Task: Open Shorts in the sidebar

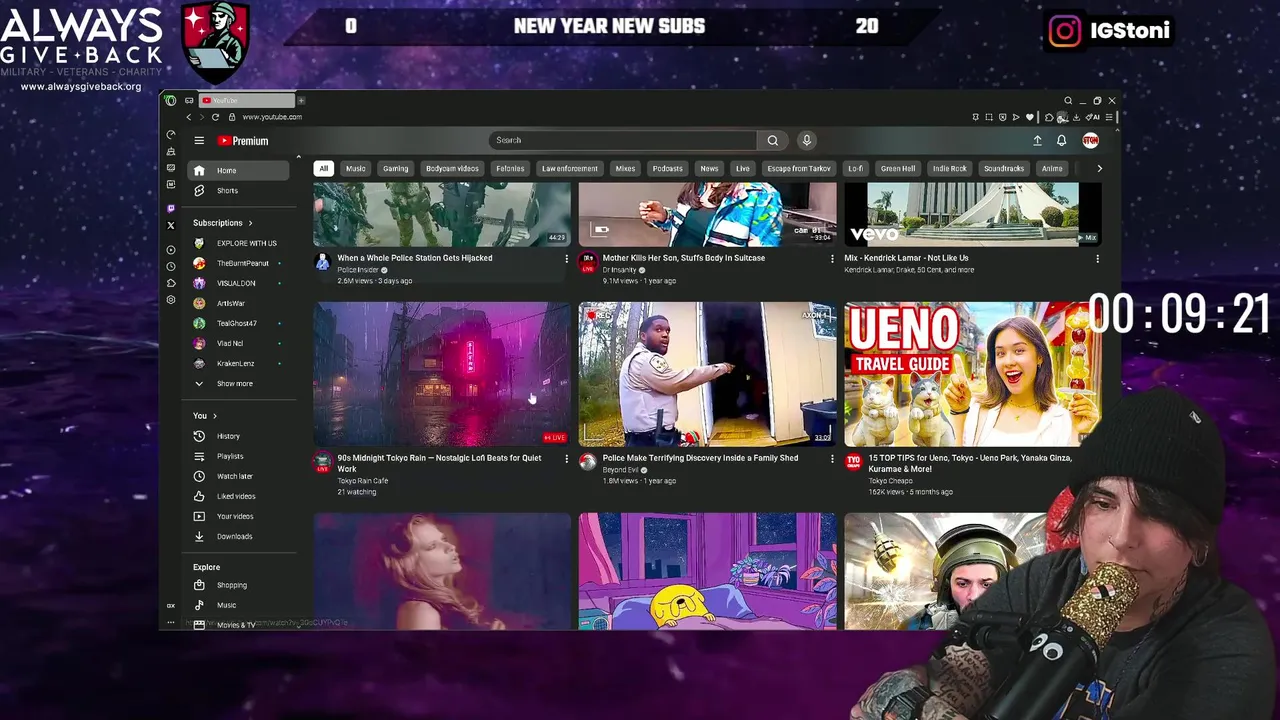Action: tap(238, 191)
